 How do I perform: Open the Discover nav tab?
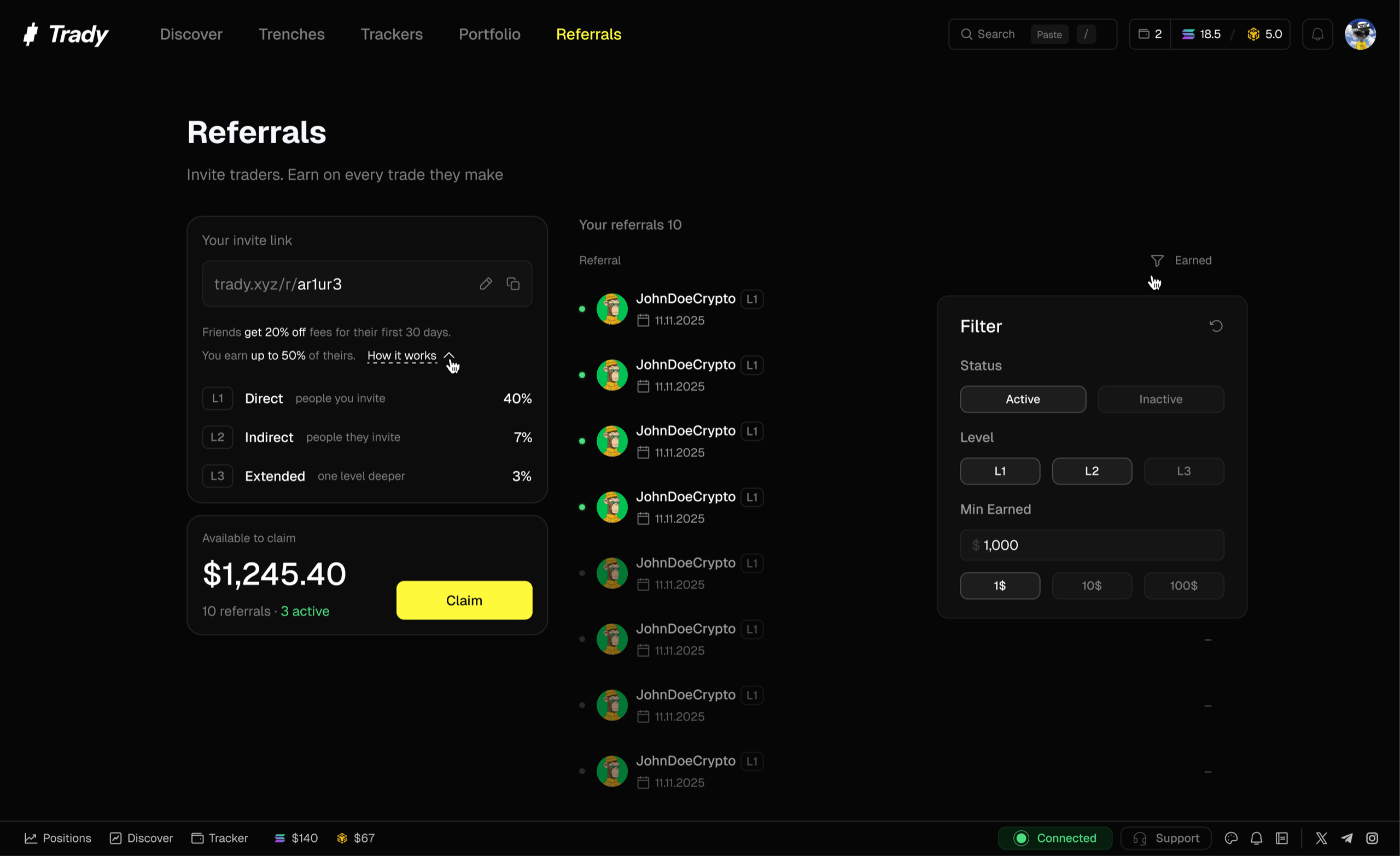tap(191, 34)
